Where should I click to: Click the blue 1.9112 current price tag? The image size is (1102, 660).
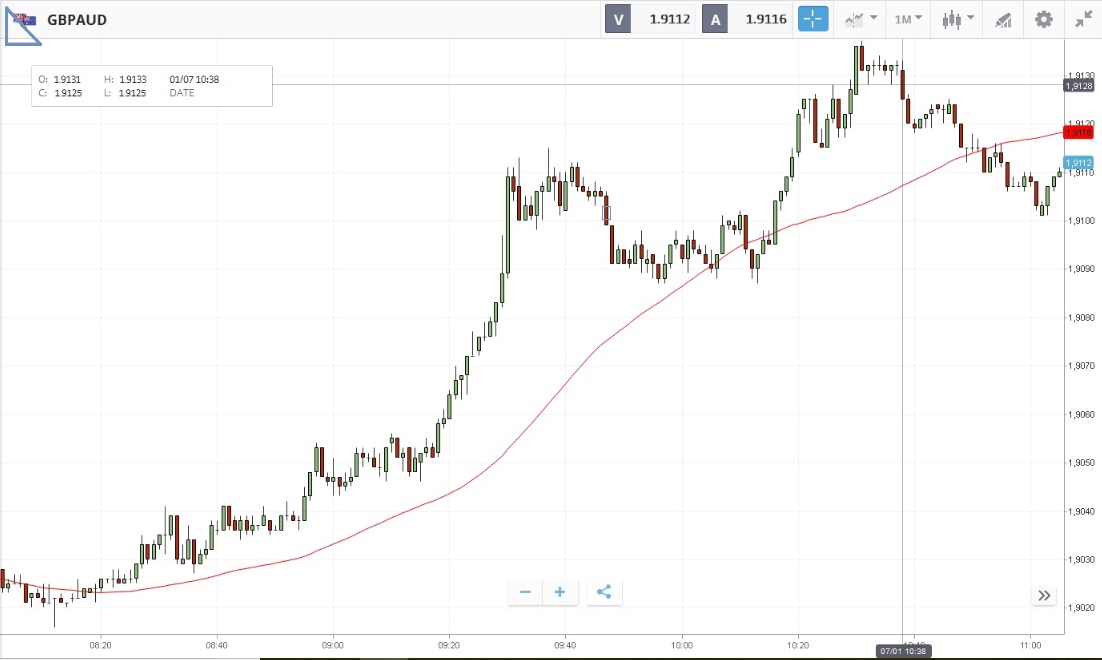pyautogui.click(x=1079, y=163)
